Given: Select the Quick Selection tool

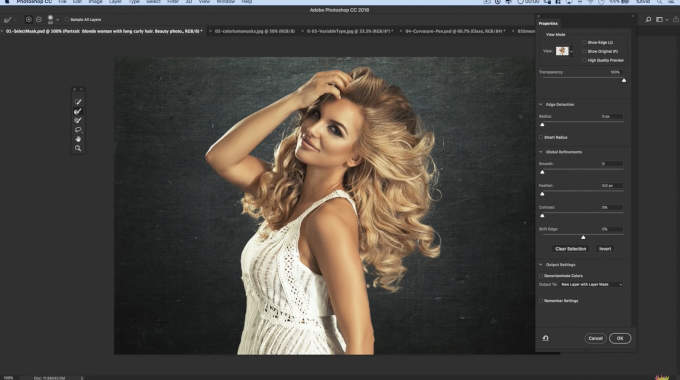Looking at the screenshot, I should pyautogui.click(x=78, y=102).
